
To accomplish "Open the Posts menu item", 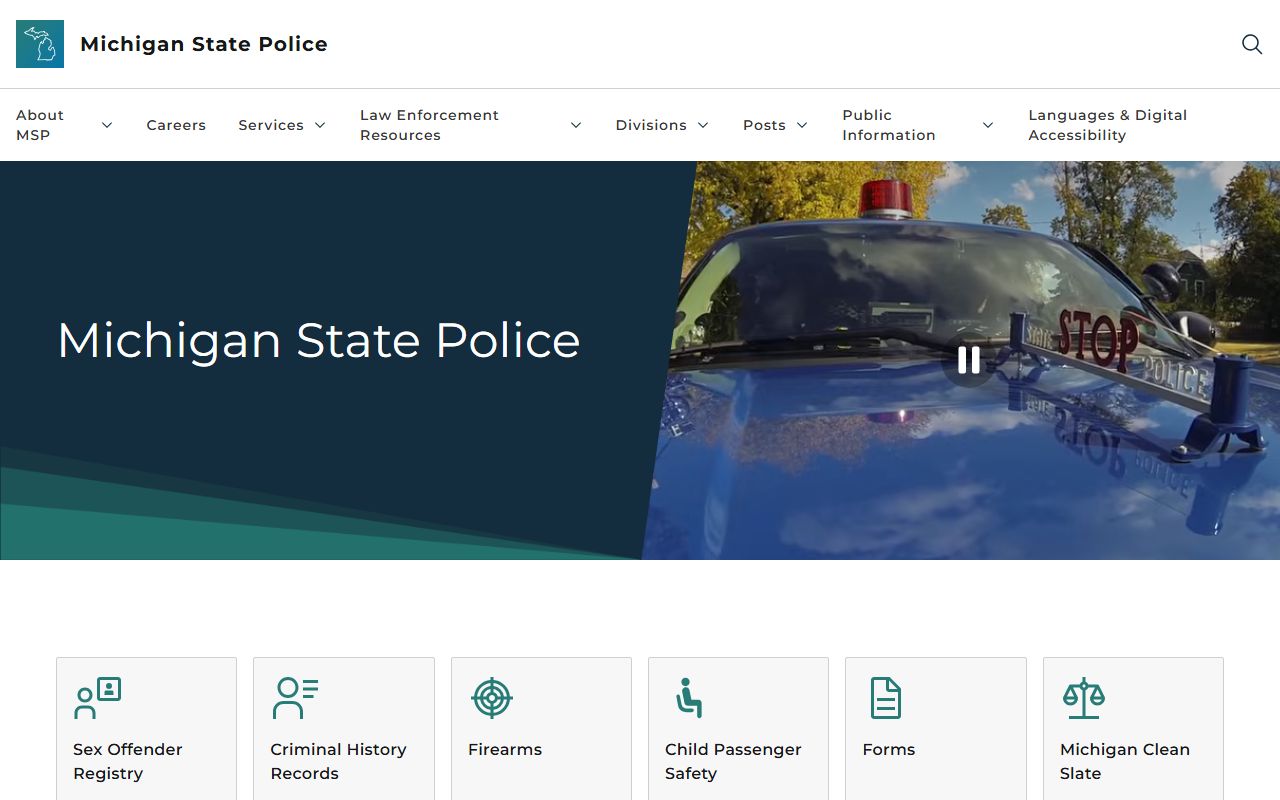I will 764,125.
